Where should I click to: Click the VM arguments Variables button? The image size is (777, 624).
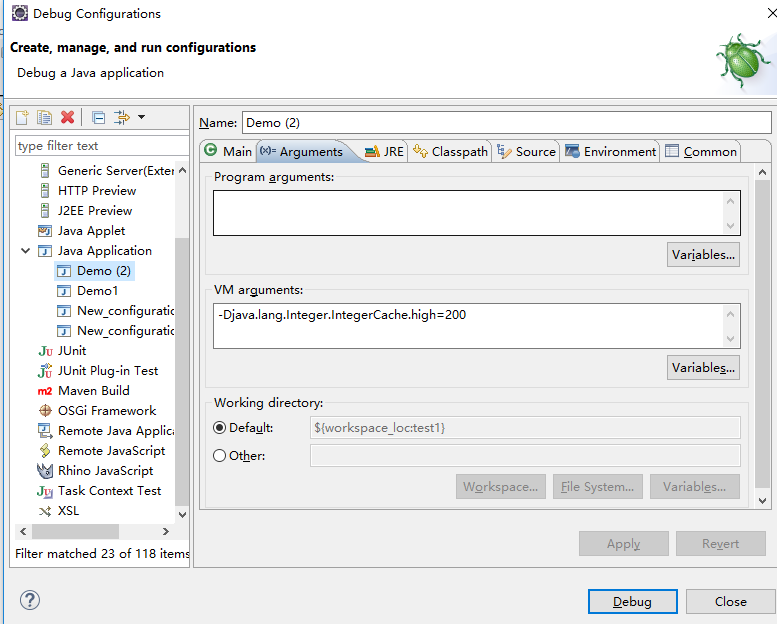click(x=703, y=368)
